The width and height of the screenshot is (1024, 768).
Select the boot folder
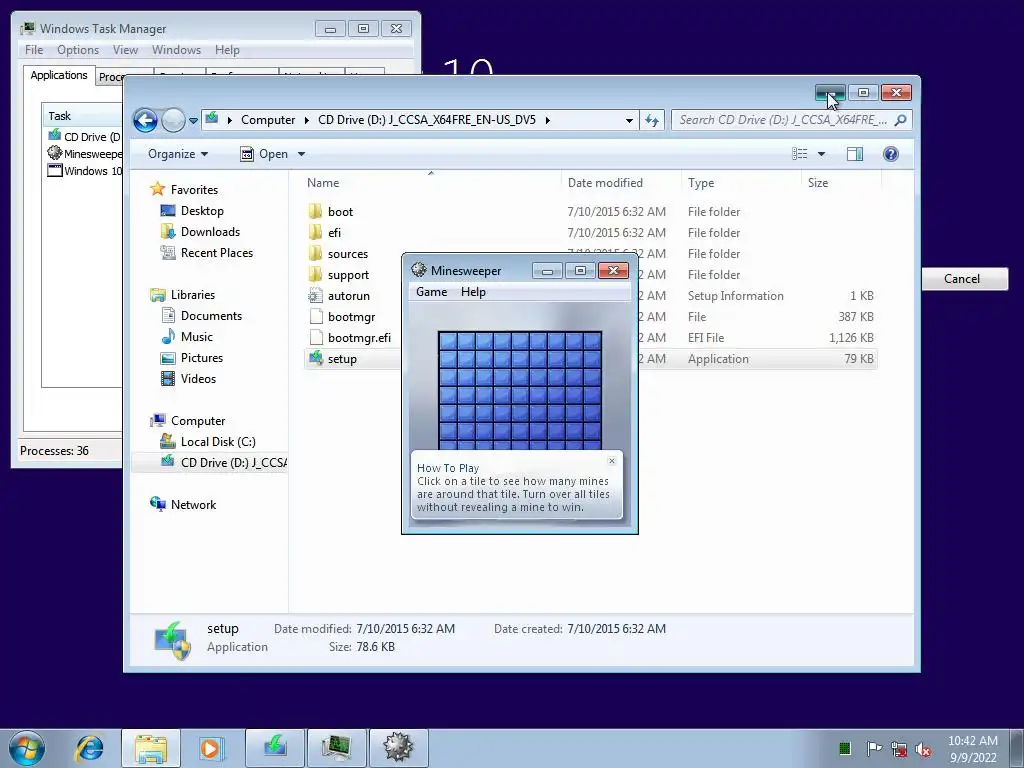point(340,212)
